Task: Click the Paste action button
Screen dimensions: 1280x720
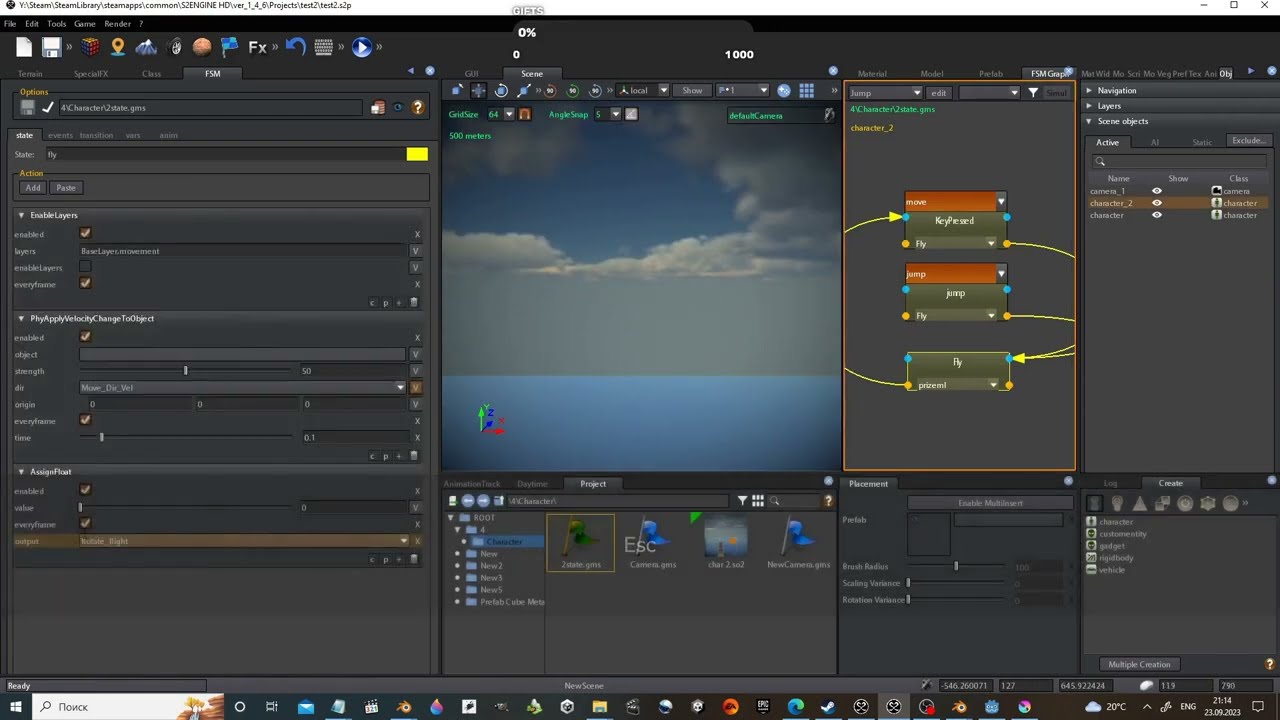Action: click(x=66, y=188)
